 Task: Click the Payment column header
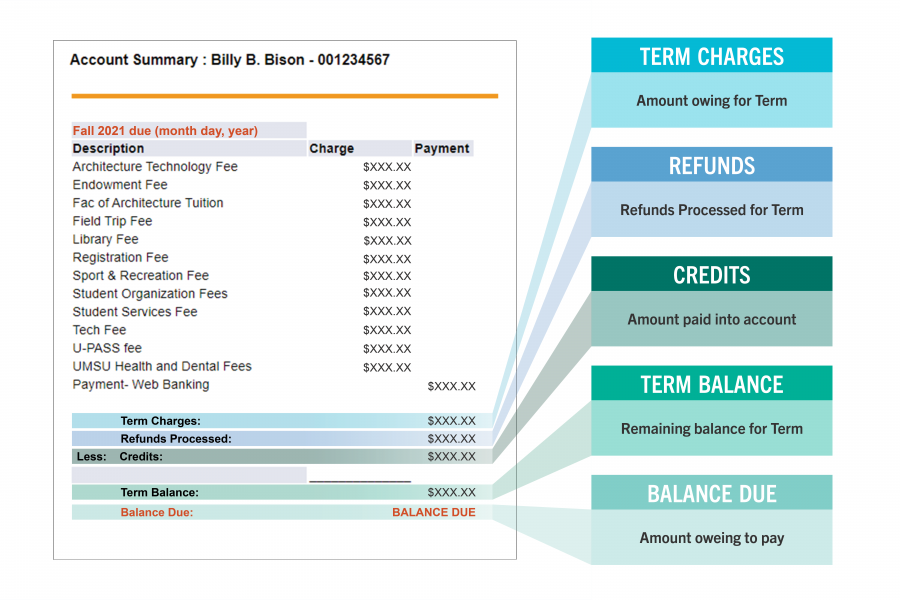pyautogui.click(x=441, y=148)
